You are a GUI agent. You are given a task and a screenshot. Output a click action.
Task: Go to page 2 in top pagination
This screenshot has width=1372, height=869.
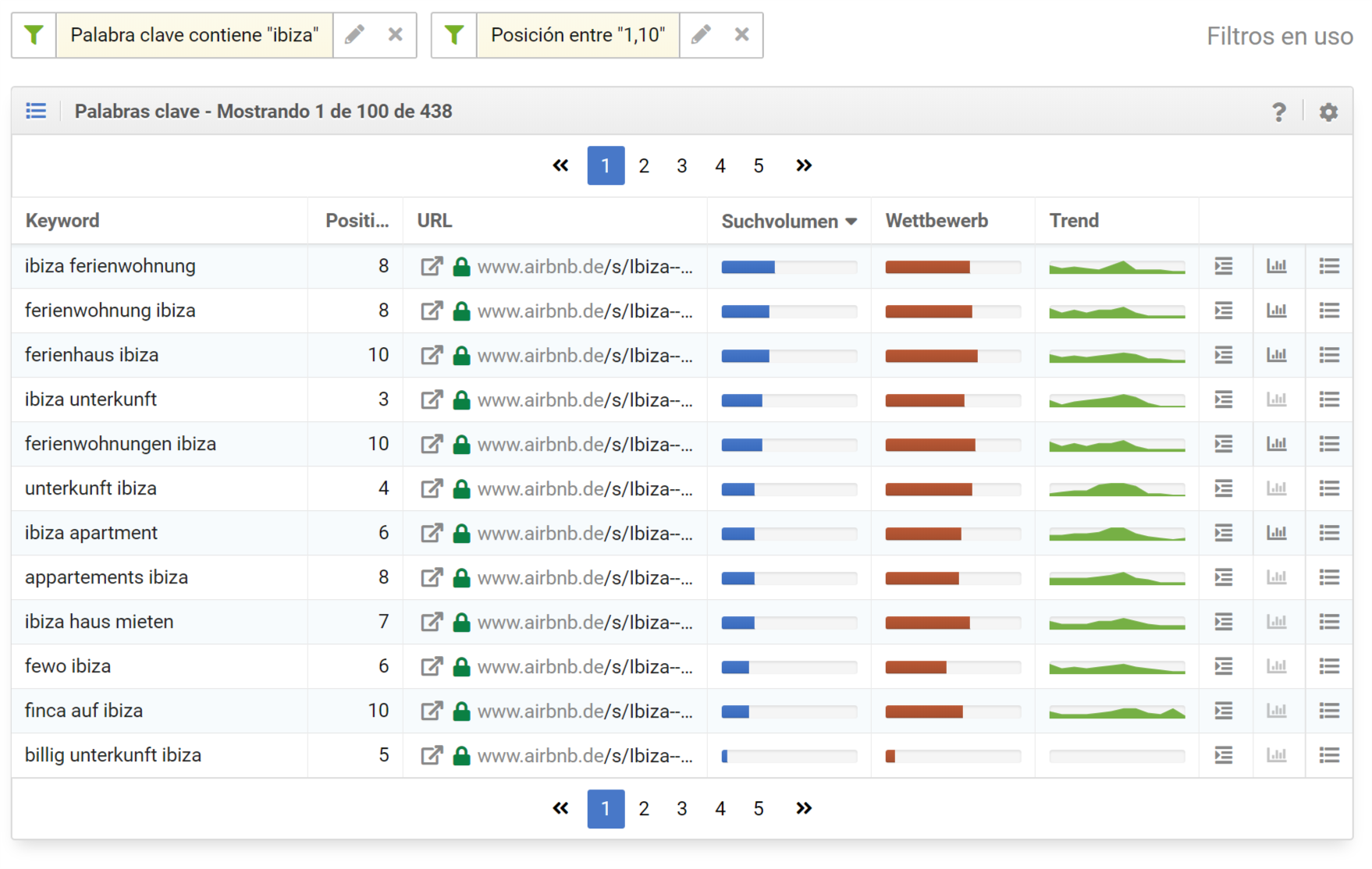coord(644,165)
